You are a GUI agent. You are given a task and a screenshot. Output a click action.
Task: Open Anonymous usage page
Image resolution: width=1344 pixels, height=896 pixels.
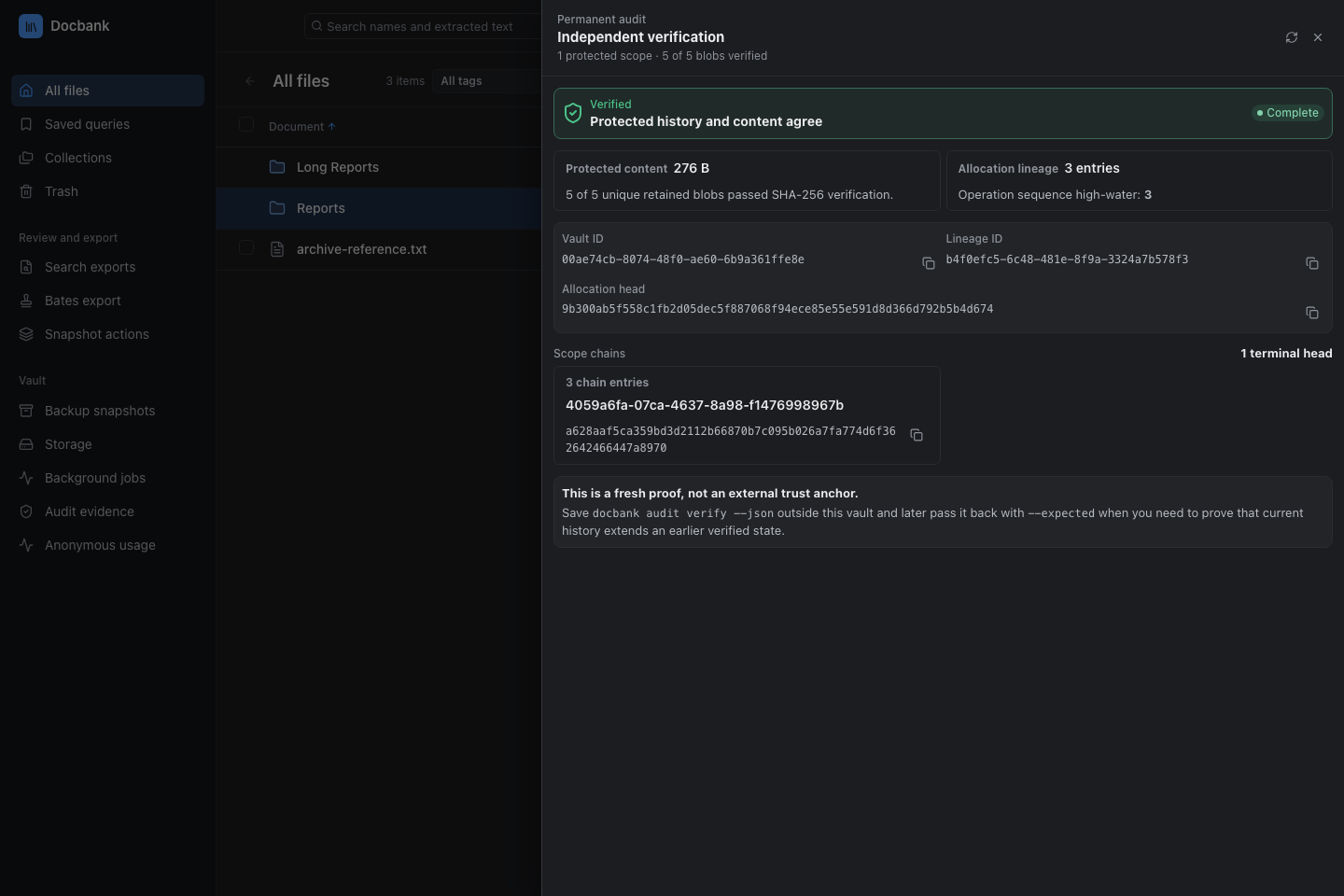(107, 545)
